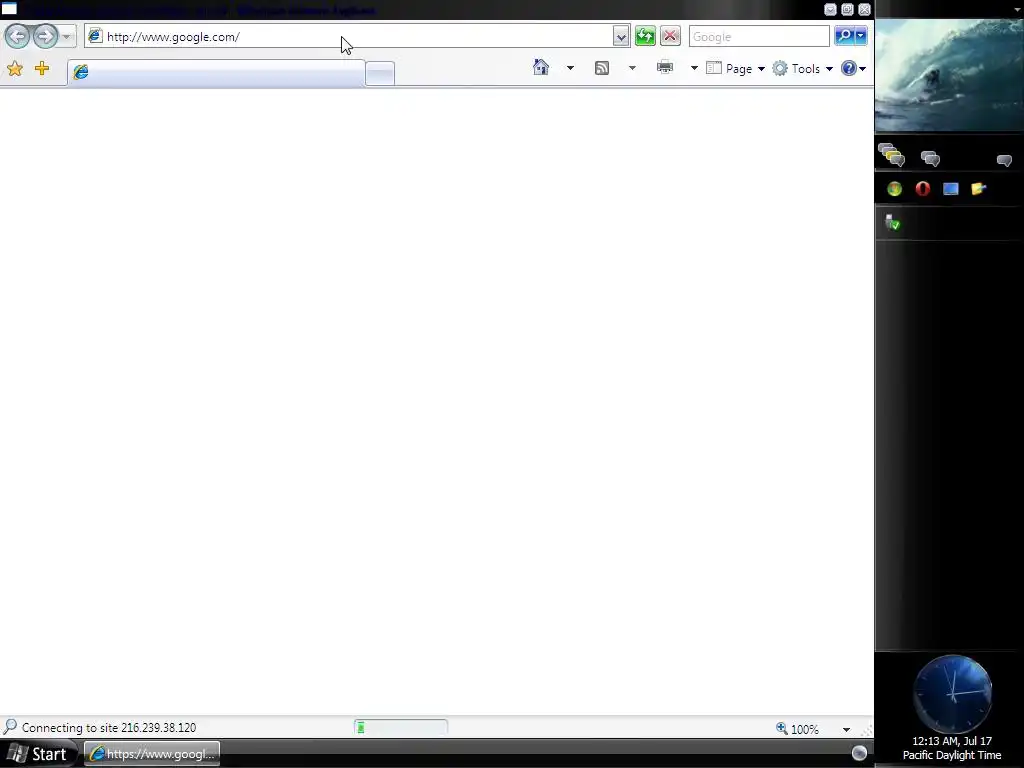Click the Google search box
Viewport: 1024px width, 768px height.
pos(759,37)
